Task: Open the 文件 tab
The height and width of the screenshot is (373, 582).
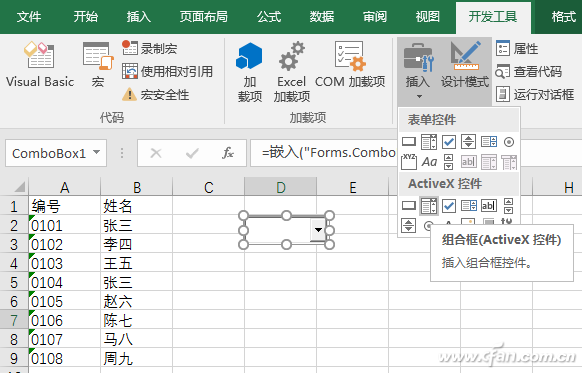Action: (x=29, y=17)
